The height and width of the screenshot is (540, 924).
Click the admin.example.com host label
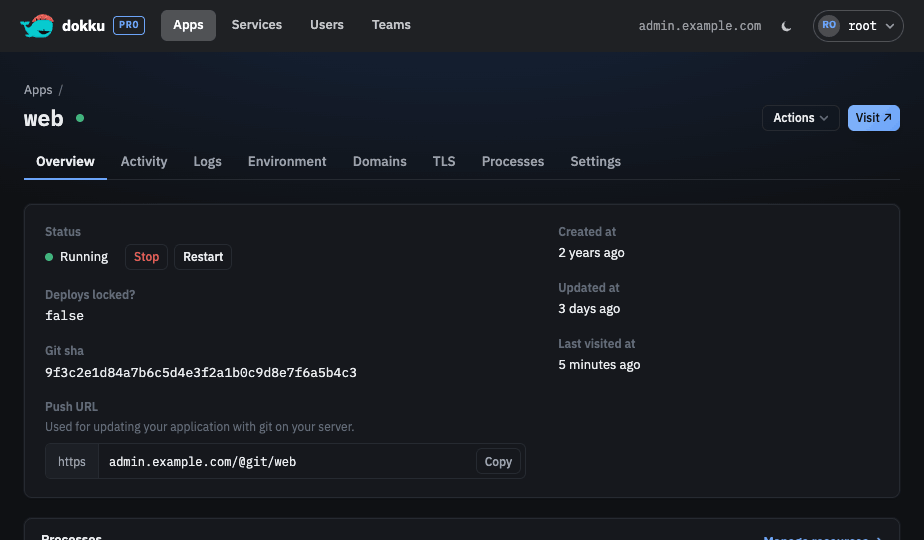(699, 26)
